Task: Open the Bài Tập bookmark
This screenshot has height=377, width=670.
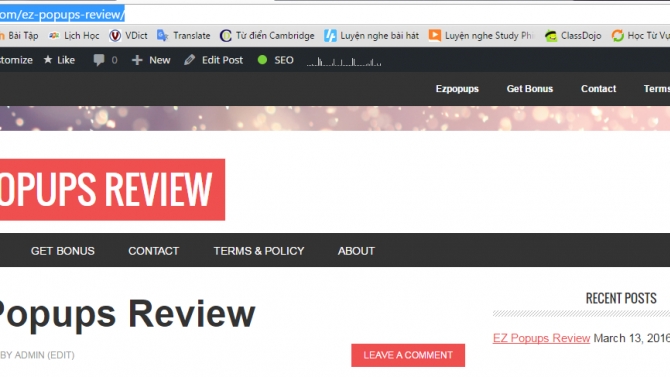Action: tap(20, 35)
